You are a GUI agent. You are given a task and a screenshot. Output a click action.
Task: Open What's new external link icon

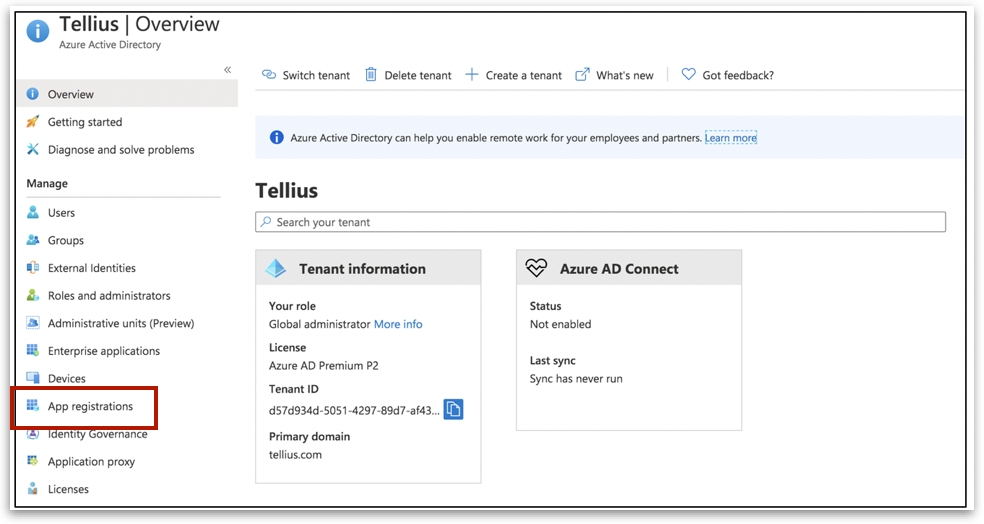tap(582, 75)
